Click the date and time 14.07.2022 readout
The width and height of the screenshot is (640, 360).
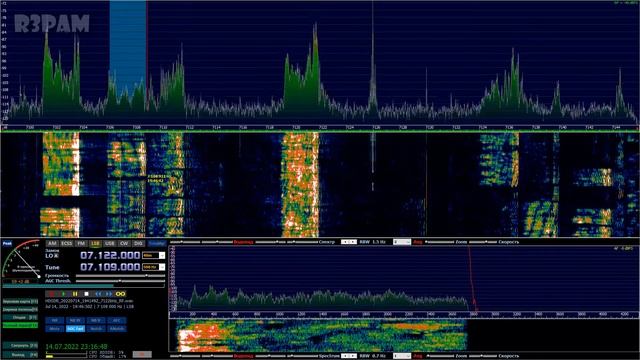[76, 346]
